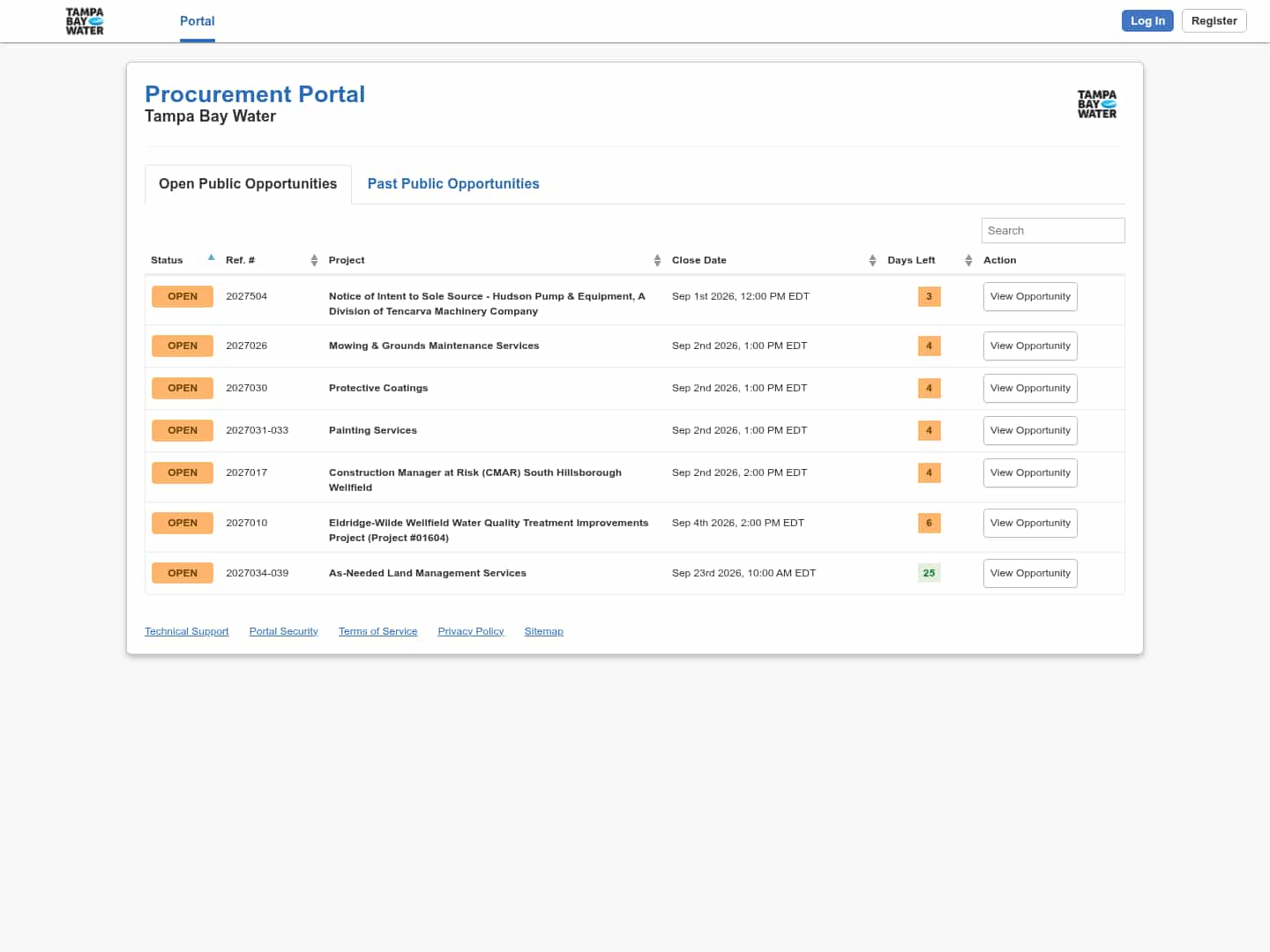Click the days left badge showing 3

click(x=929, y=296)
